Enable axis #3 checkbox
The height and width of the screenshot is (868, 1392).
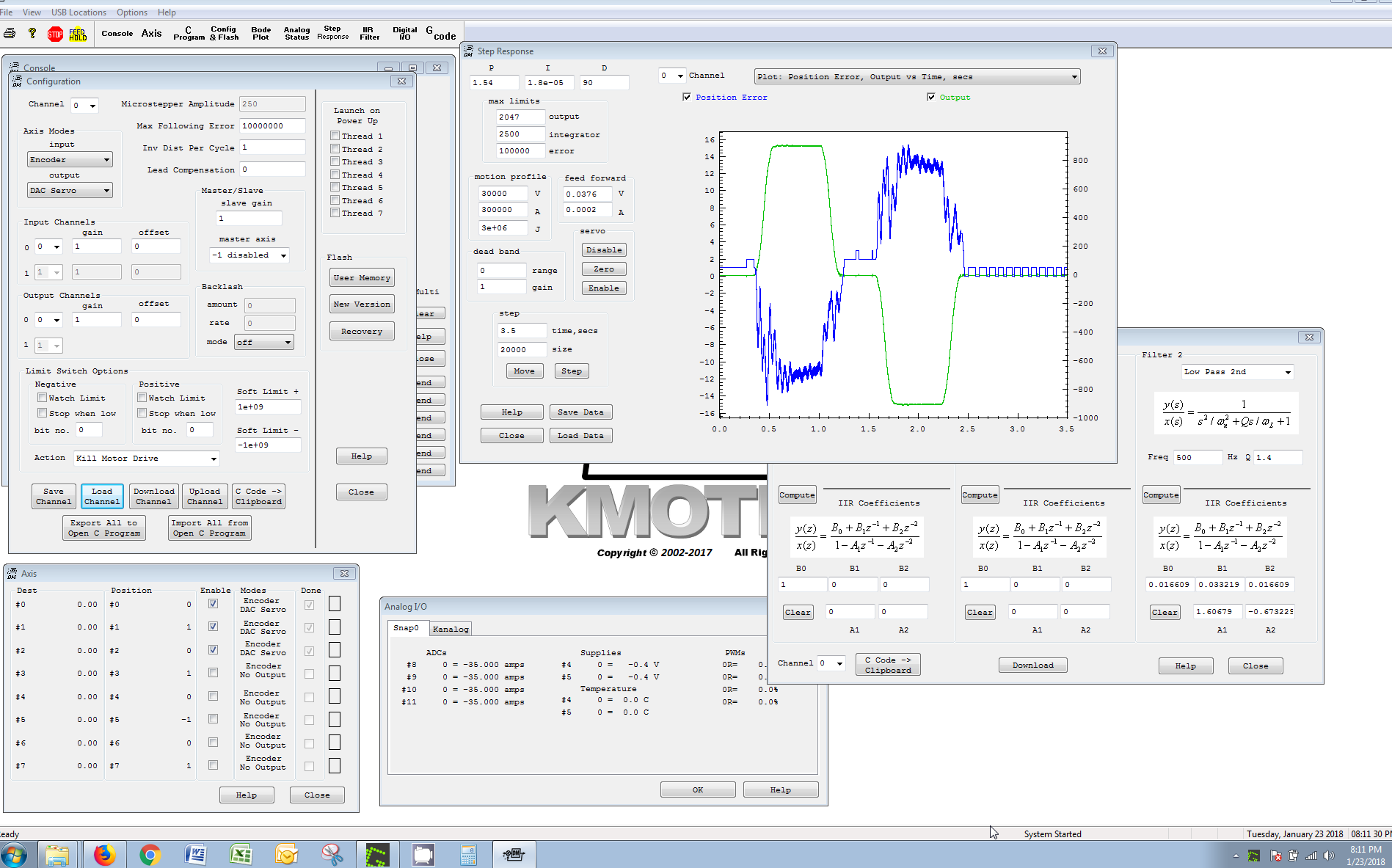pos(213,673)
